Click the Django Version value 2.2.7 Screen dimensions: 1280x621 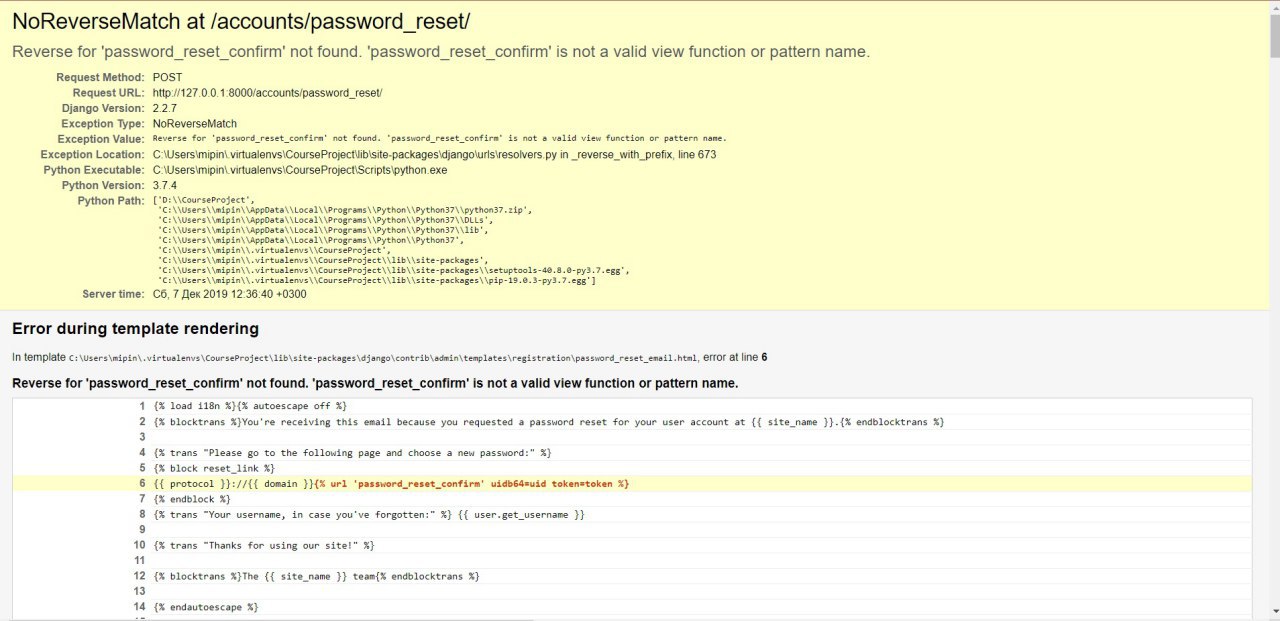164,108
